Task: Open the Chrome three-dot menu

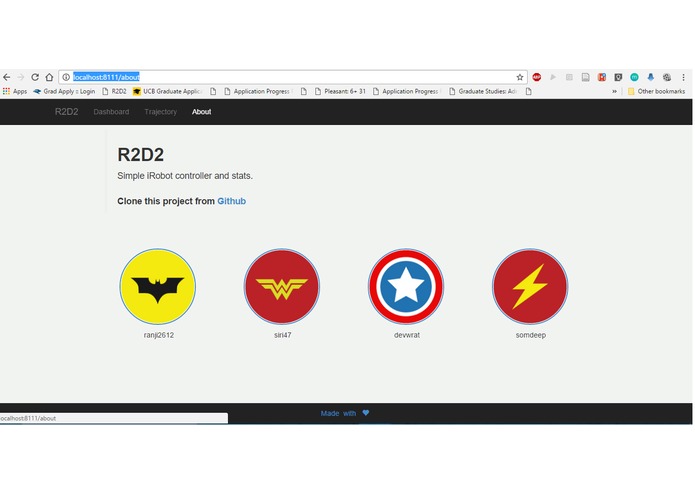Action: tap(683, 77)
